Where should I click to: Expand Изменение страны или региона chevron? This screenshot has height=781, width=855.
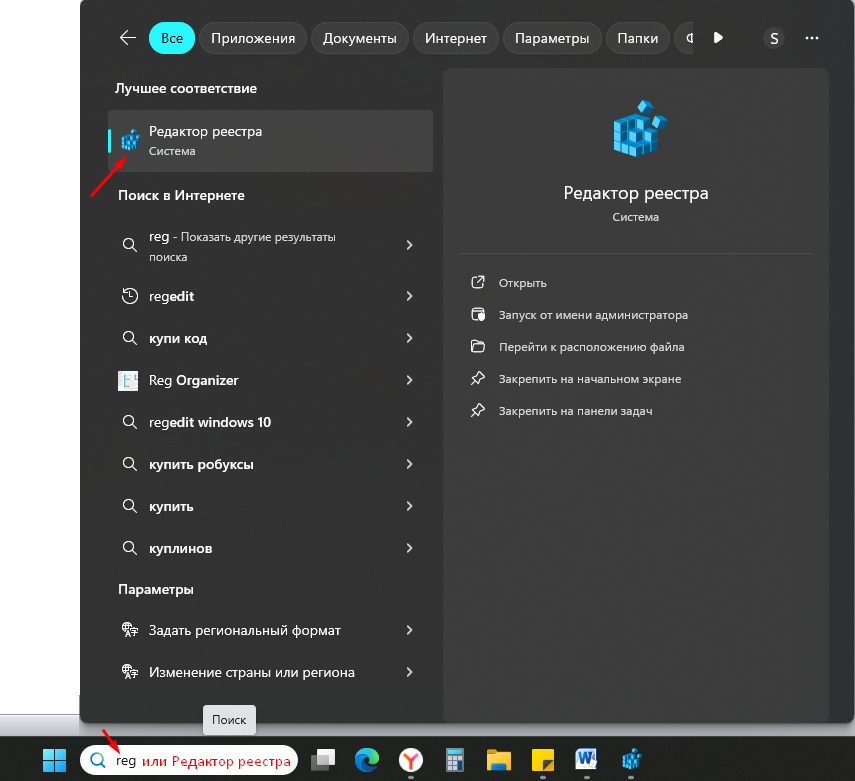(x=410, y=672)
